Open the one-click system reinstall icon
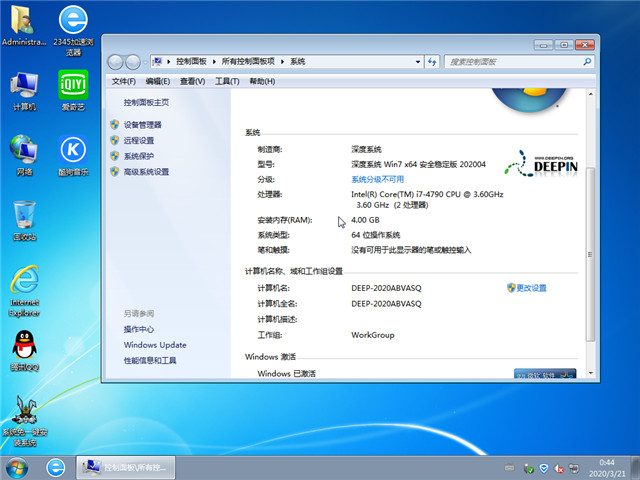 pos(24,420)
